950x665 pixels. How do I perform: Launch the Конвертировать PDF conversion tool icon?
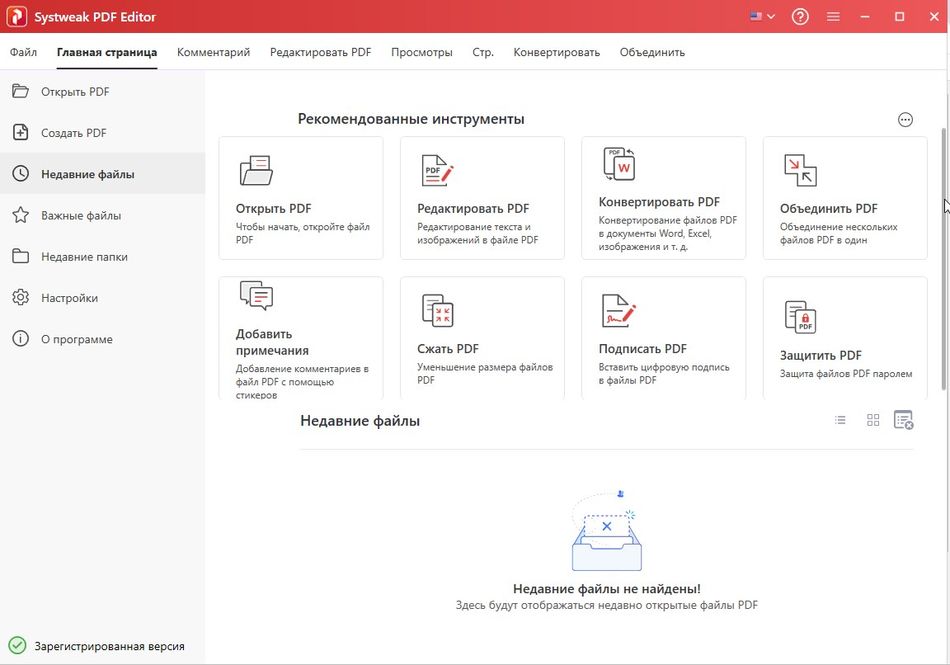pyautogui.click(x=618, y=163)
